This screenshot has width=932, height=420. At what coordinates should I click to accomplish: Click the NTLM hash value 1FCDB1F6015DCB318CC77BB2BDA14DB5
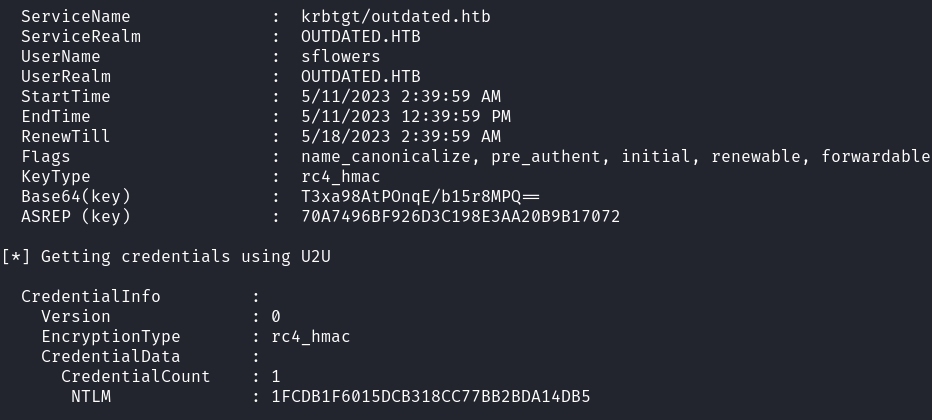pos(430,397)
